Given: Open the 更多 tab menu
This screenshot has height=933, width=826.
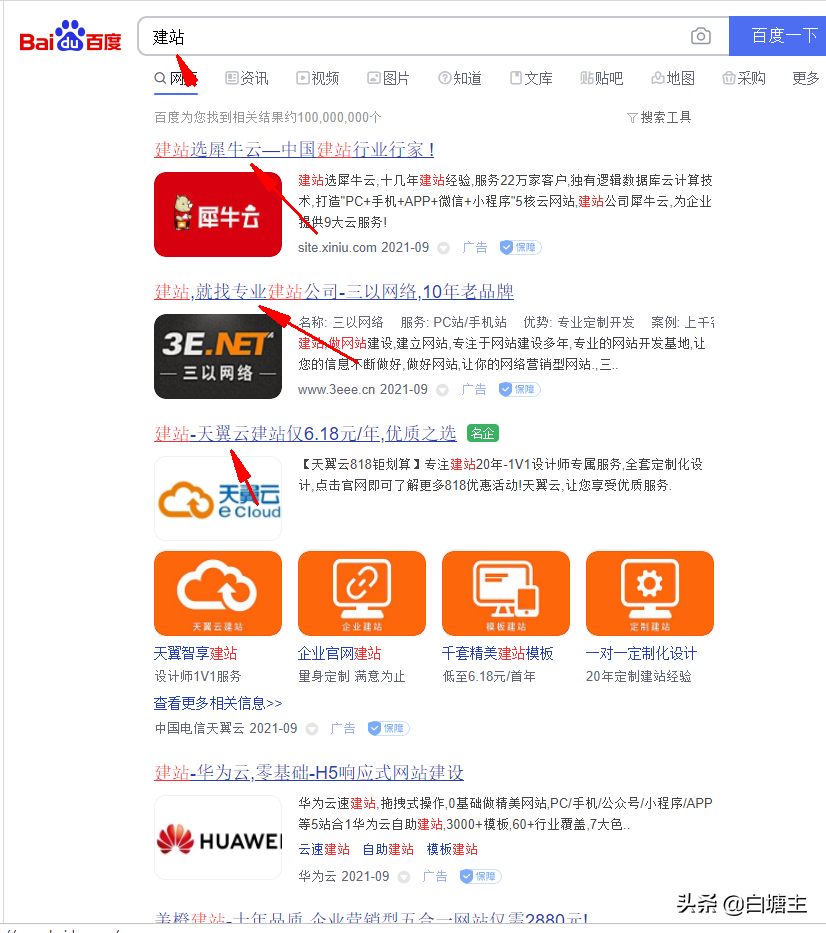Looking at the screenshot, I should 806,78.
